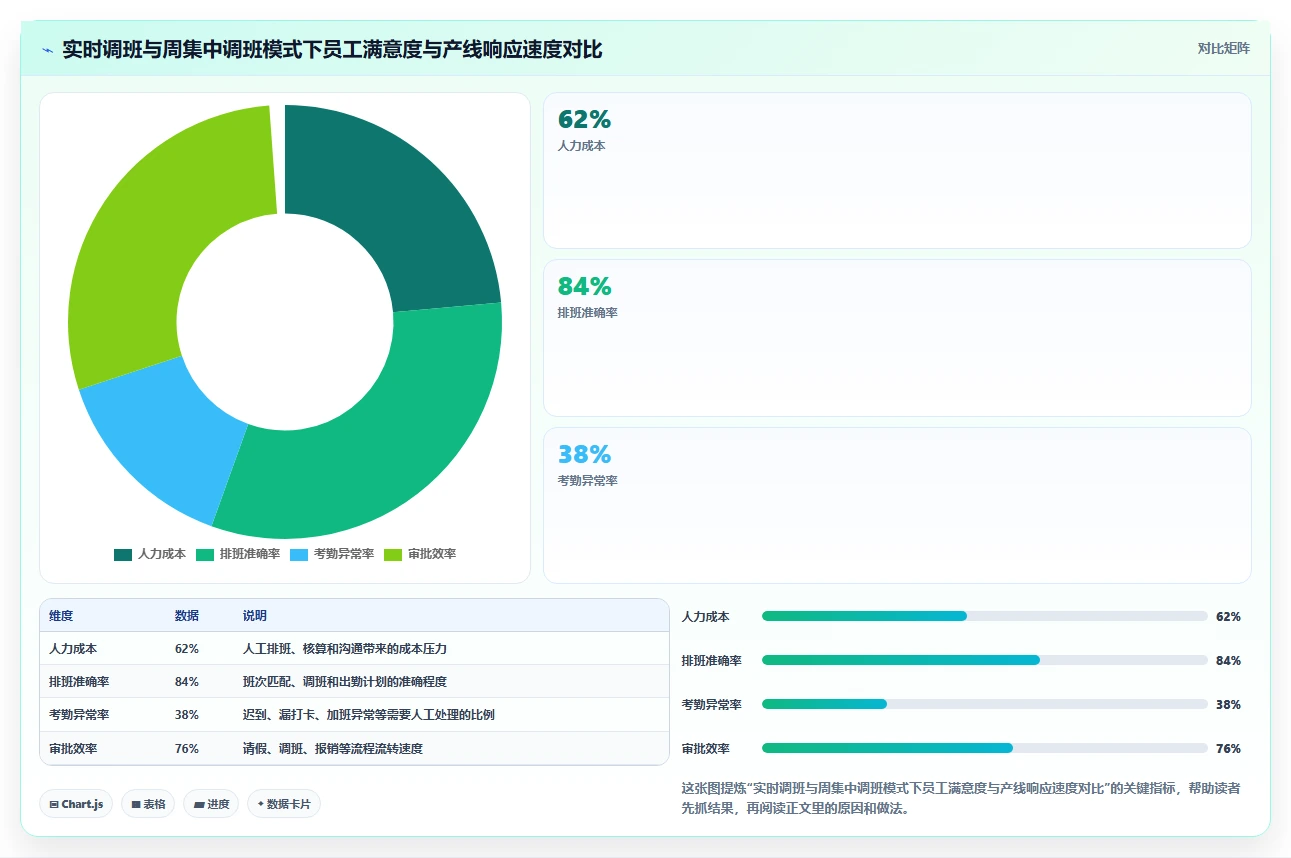
Task: Click the 人力成本 table row label
Action: click(73, 648)
